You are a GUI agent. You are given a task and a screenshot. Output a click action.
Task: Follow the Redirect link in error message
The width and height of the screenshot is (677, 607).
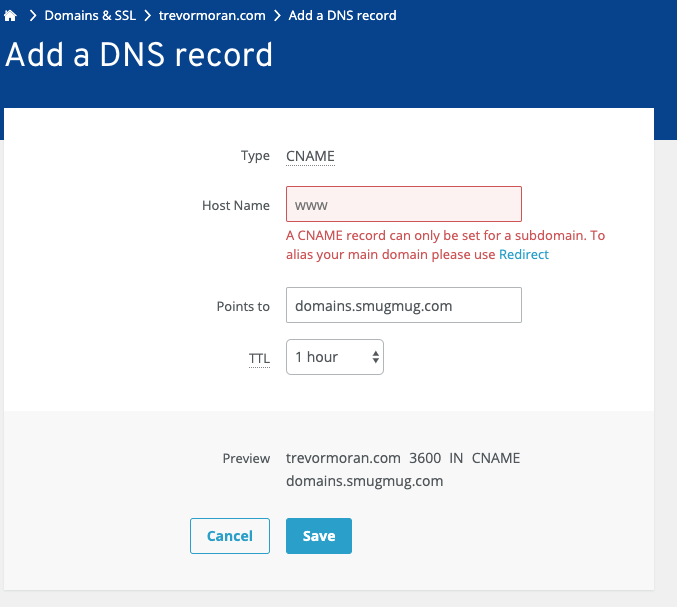pos(524,255)
